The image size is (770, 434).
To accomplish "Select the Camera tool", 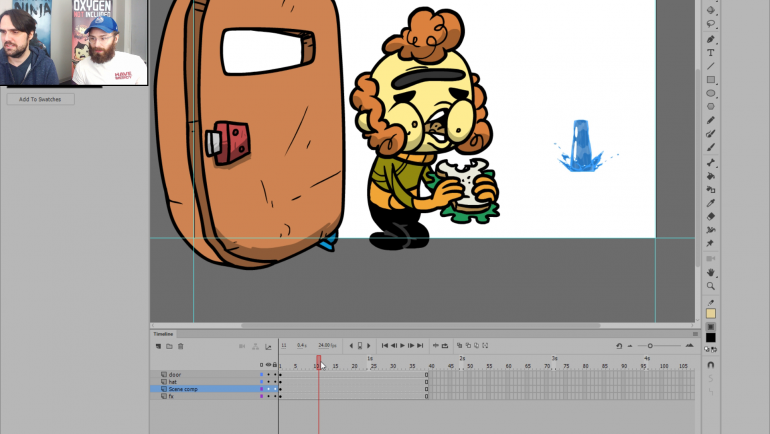I will pos(711,259).
